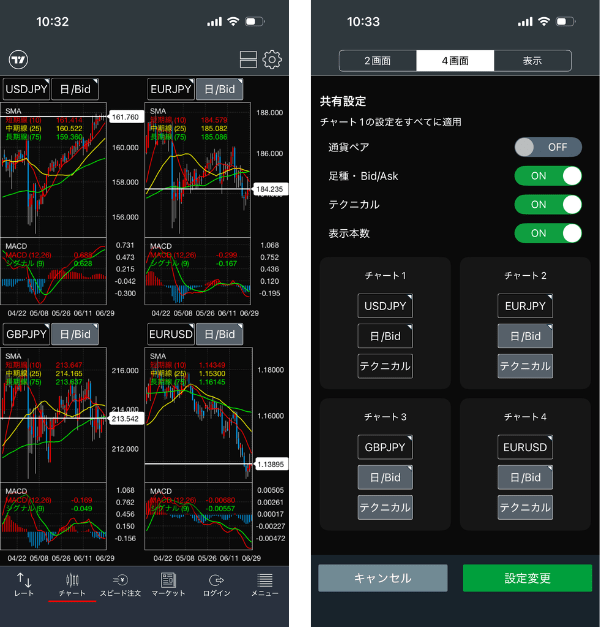Switch off the 表示本数 sharing toggle
Viewport: 600px width, 627px height.
548,233
